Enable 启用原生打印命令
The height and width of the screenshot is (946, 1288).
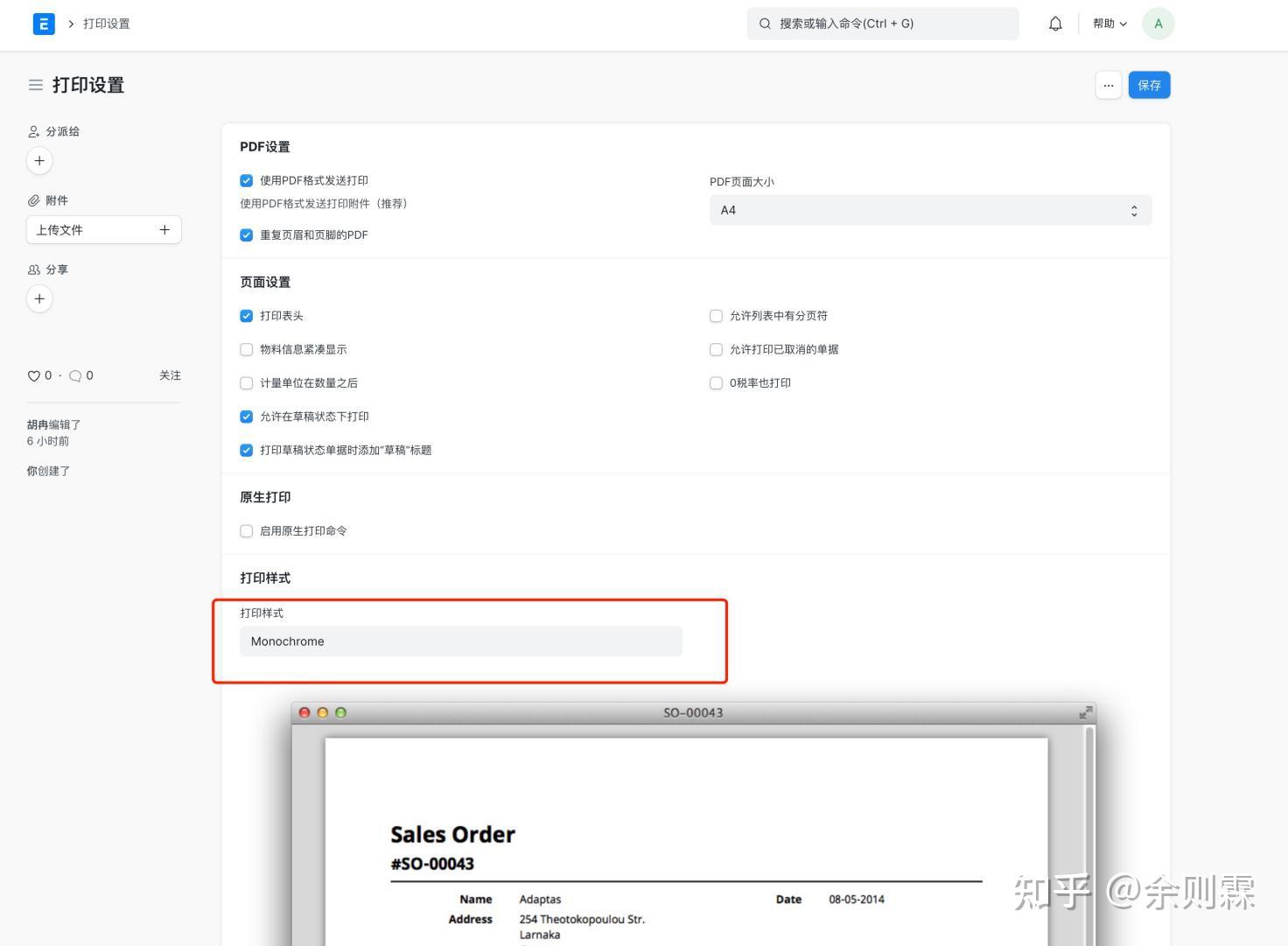click(x=246, y=530)
